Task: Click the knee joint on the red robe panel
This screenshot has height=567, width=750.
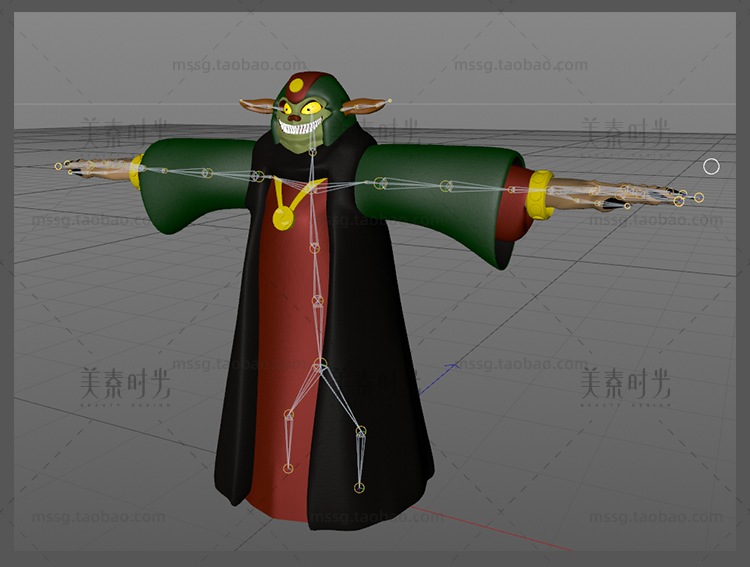Action: (288, 414)
